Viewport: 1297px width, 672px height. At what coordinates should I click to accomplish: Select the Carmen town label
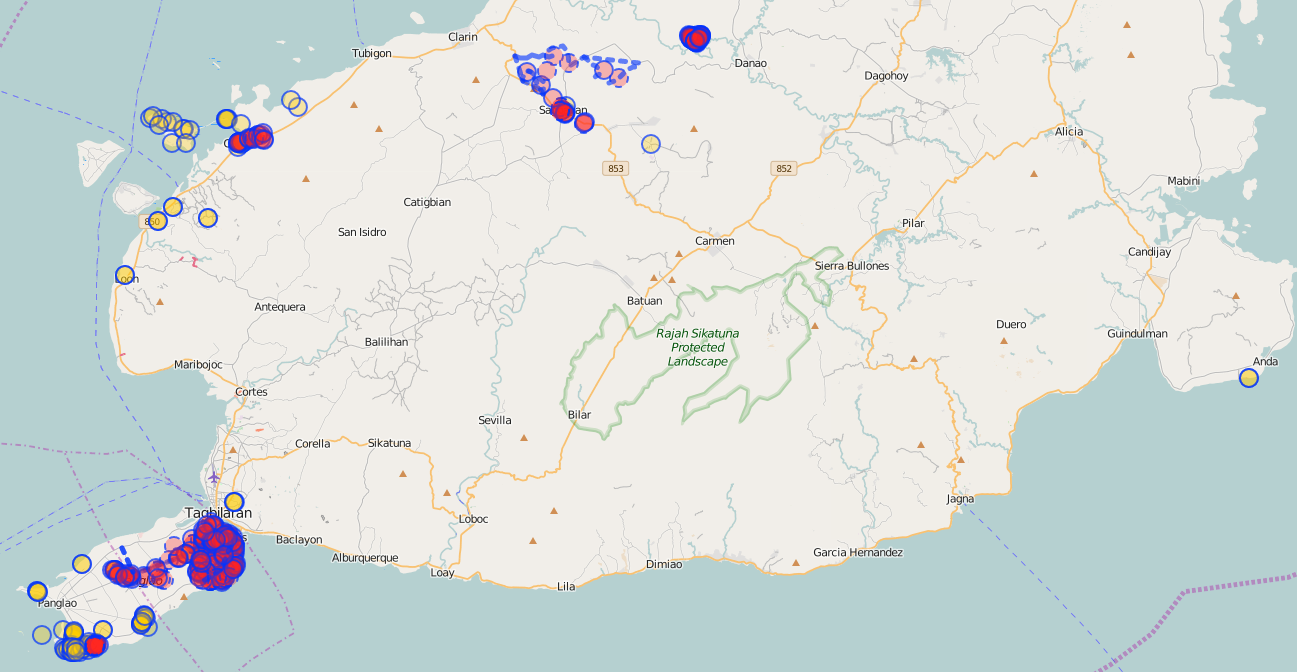(715, 241)
